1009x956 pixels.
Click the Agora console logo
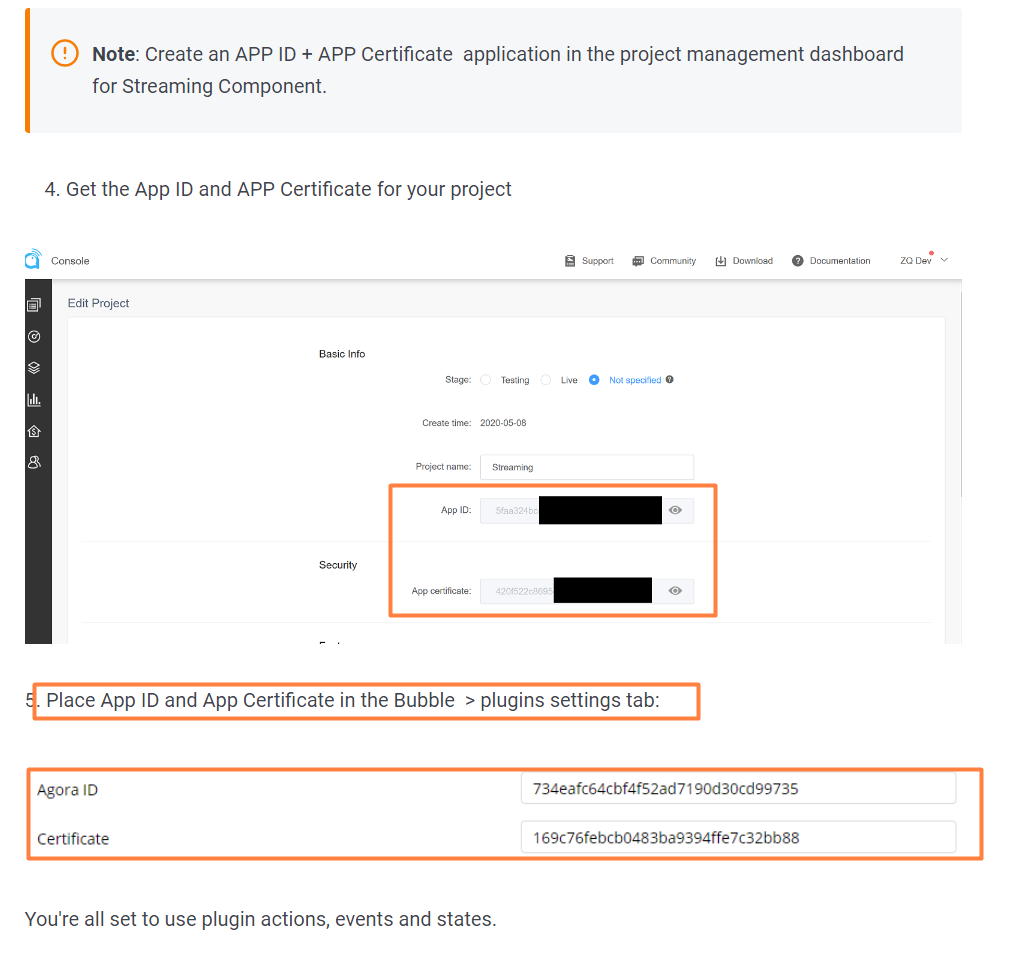tap(33, 259)
